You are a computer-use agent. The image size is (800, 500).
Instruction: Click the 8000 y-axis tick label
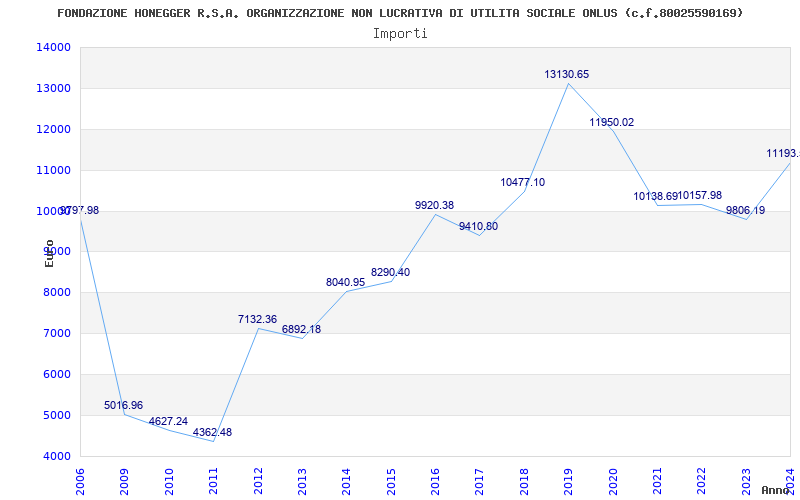[x=56, y=293]
